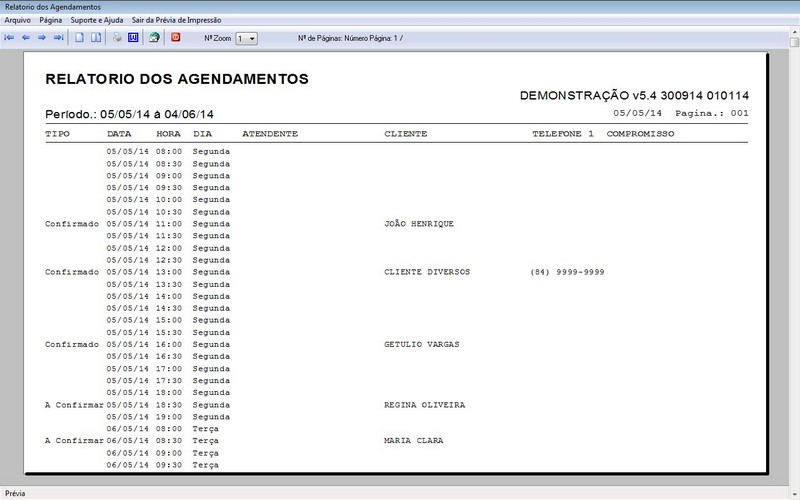Click the MARIA CLARA client entry
The width and height of the screenshot is (800, 500).
(414, 441)
